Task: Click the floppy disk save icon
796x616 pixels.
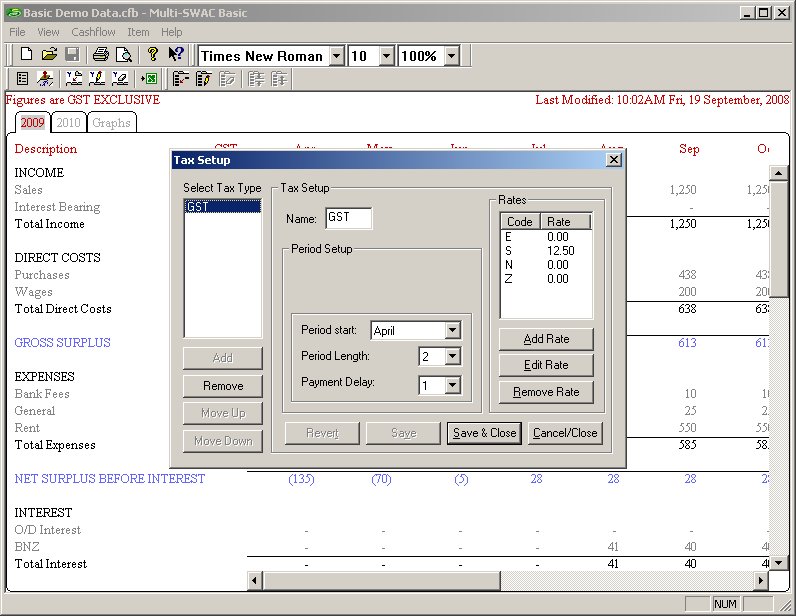Action: click(73, 54)
